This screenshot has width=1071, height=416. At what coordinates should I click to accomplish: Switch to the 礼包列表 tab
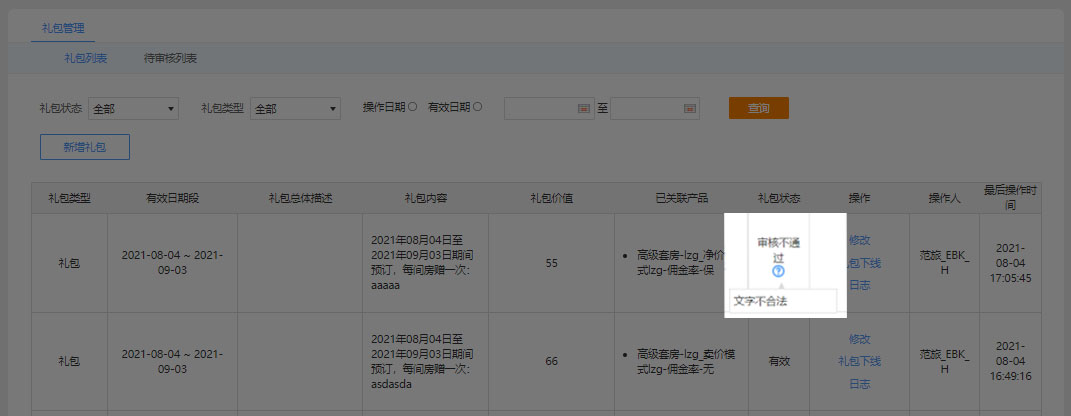[86, 59]
